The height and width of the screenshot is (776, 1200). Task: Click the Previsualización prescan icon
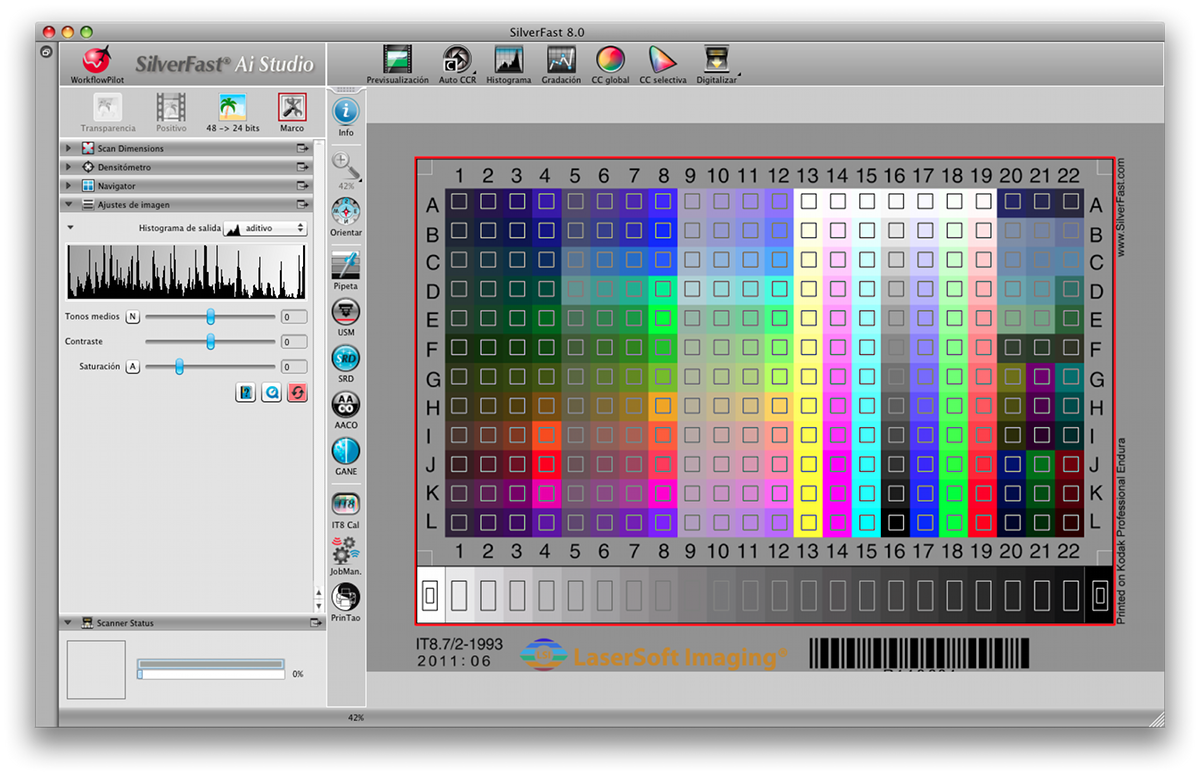point(397,60)
